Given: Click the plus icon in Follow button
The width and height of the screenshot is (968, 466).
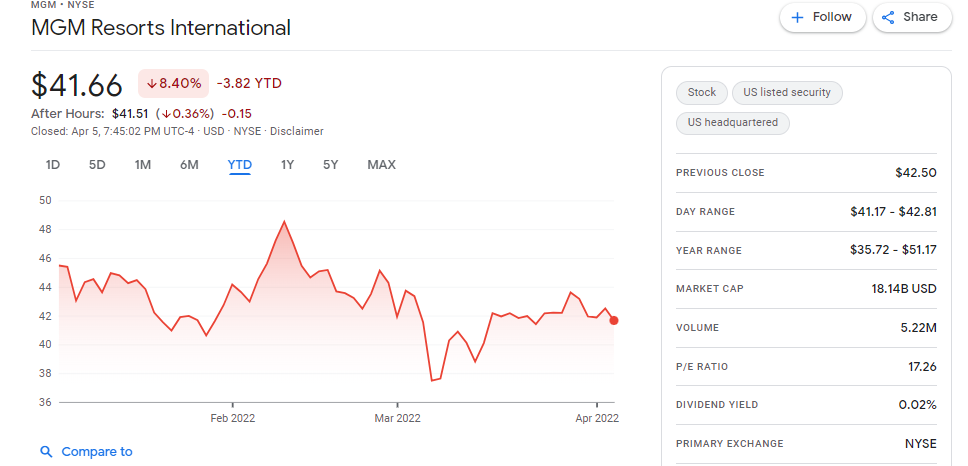Looking at the screenshot, I should (798, 17).
